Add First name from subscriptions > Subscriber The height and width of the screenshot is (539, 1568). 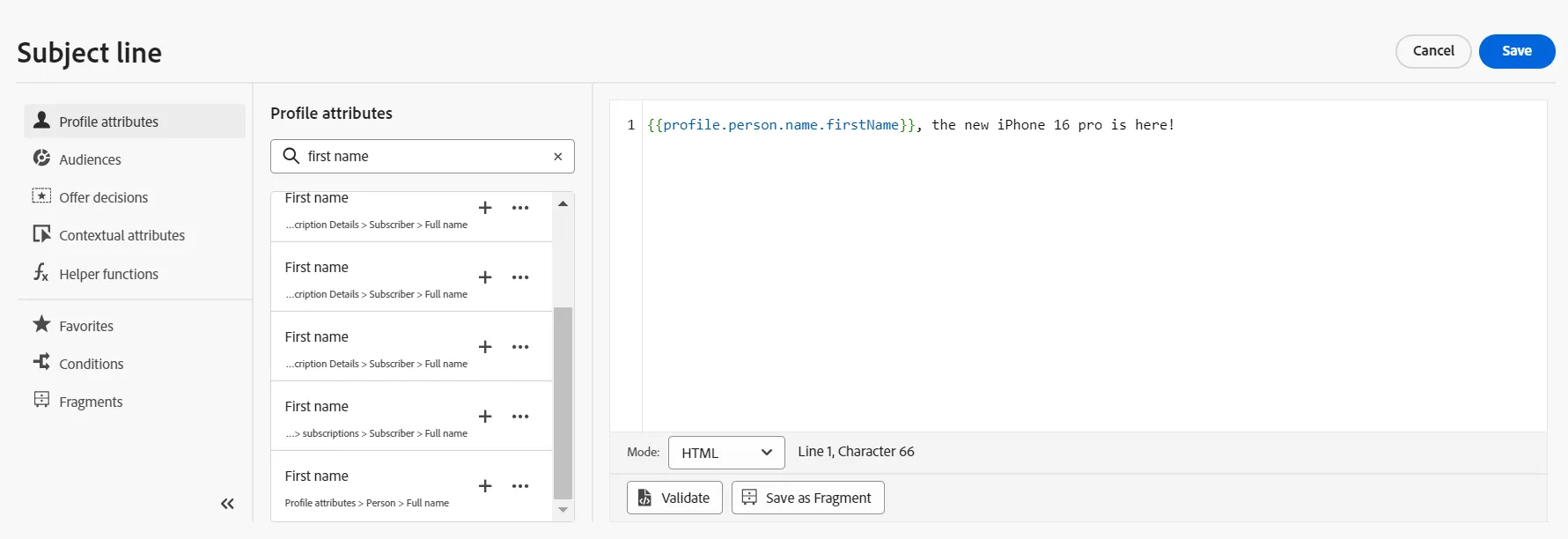pos(485,417)
